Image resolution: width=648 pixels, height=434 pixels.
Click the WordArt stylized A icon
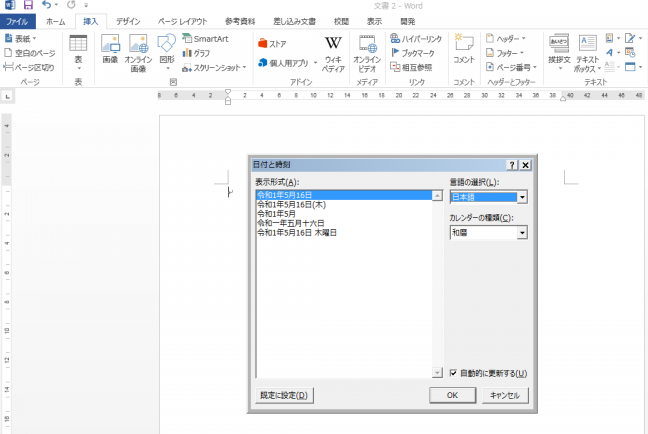[x=610, y=52]
